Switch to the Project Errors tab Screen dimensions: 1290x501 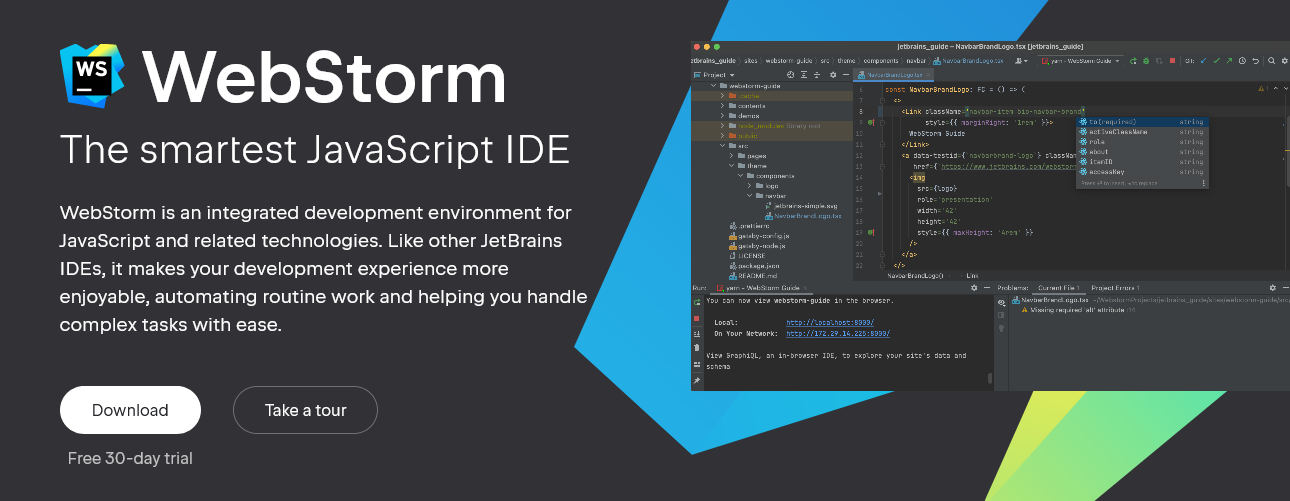1115,288
